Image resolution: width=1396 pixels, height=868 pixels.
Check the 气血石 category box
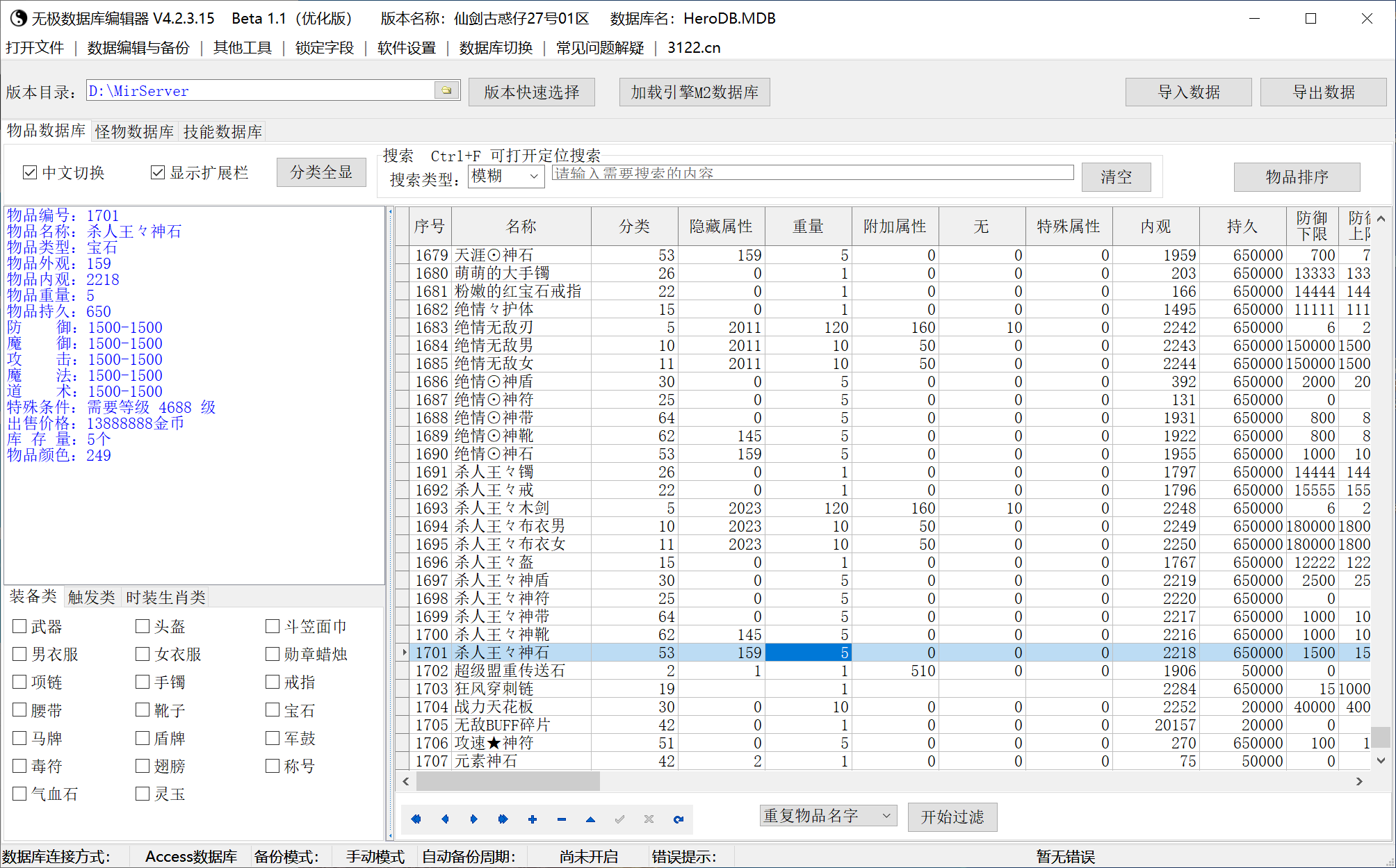click(x=19, y=794)
